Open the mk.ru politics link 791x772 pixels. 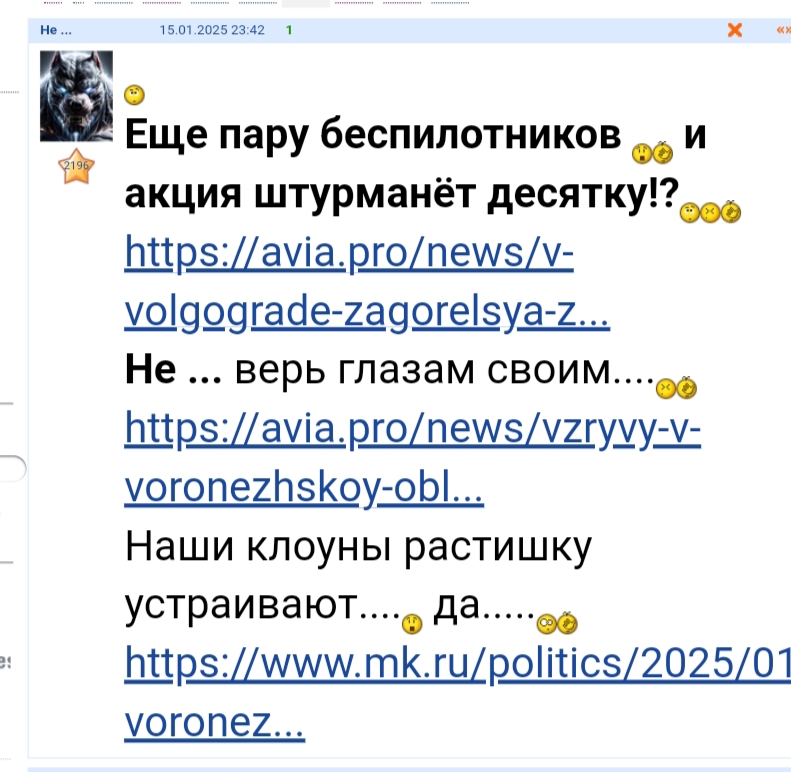[458, 692]
